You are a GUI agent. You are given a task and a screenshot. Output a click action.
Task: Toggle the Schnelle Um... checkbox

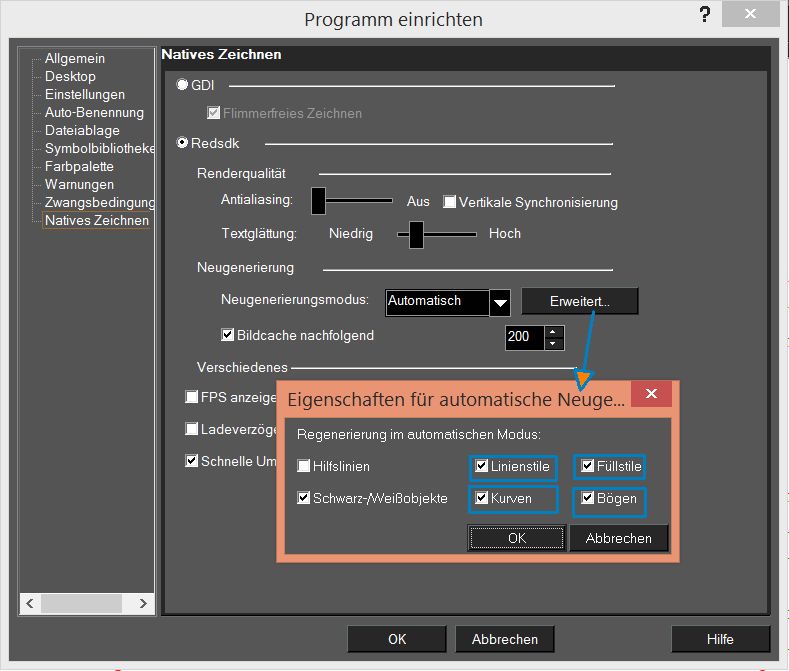(x=191, y=461)
